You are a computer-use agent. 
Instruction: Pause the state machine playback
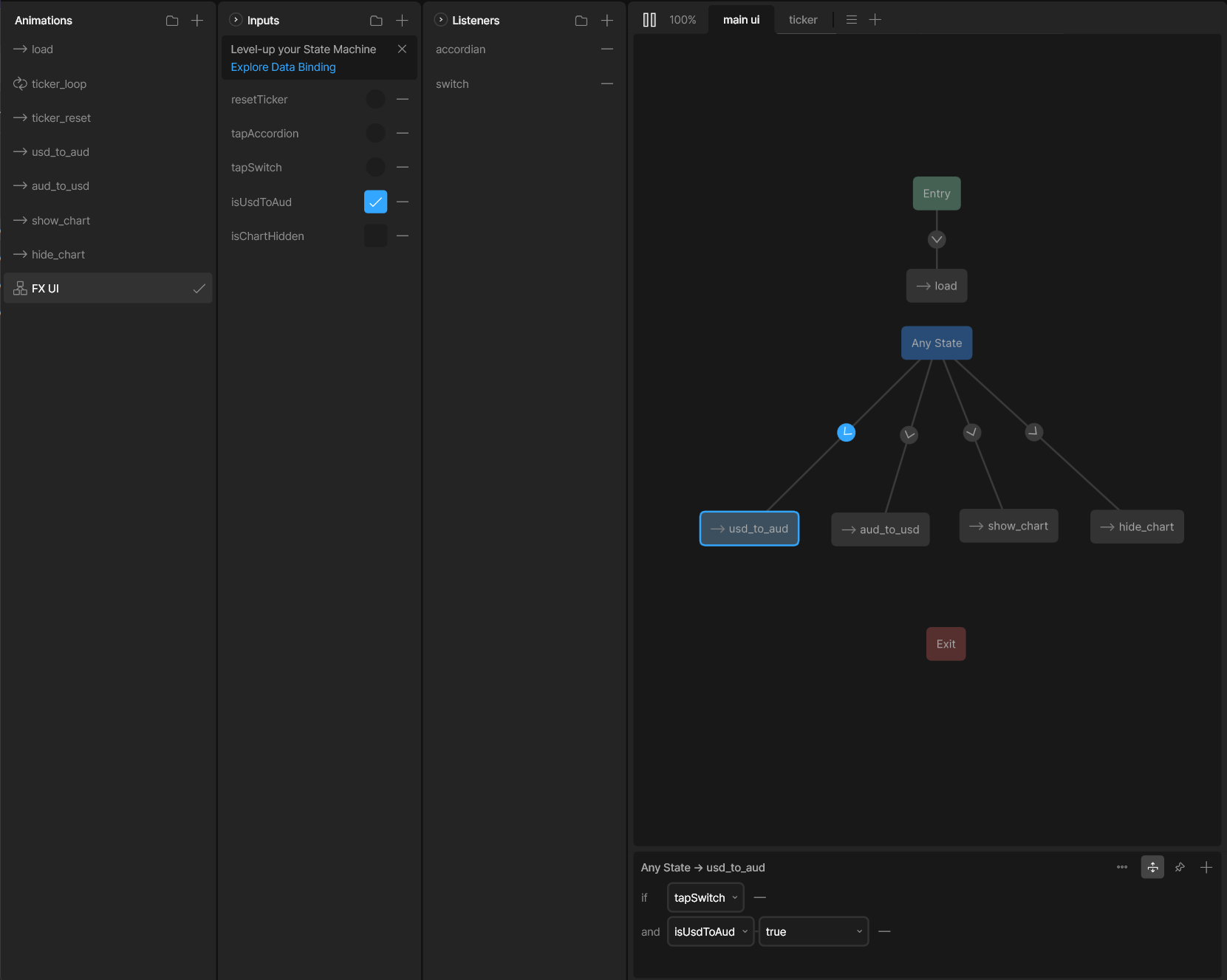[x=649, y=20]
